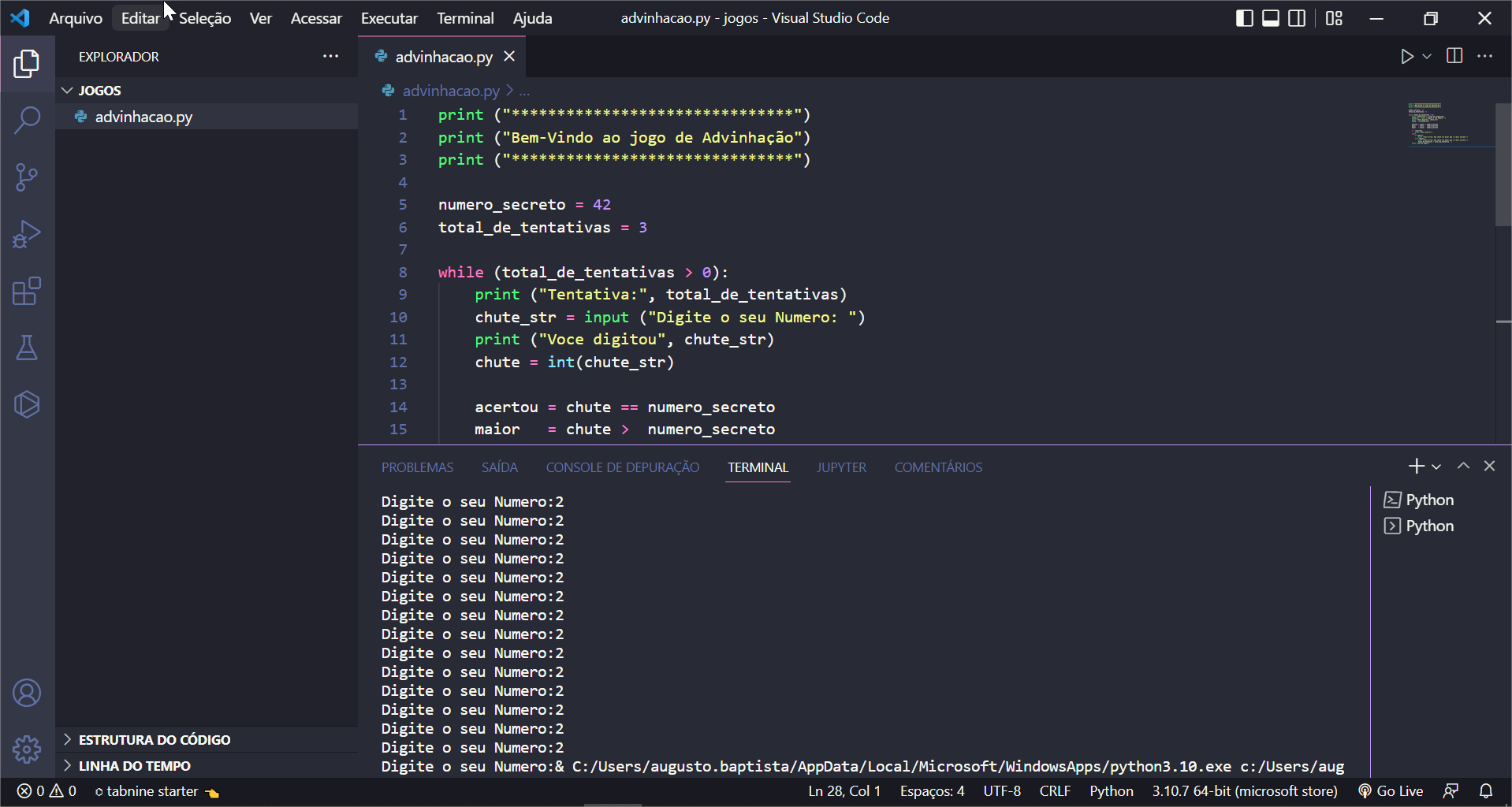Change language mode Python in status bar
The image size is (1512, 807).
[x=1112, y=791]
